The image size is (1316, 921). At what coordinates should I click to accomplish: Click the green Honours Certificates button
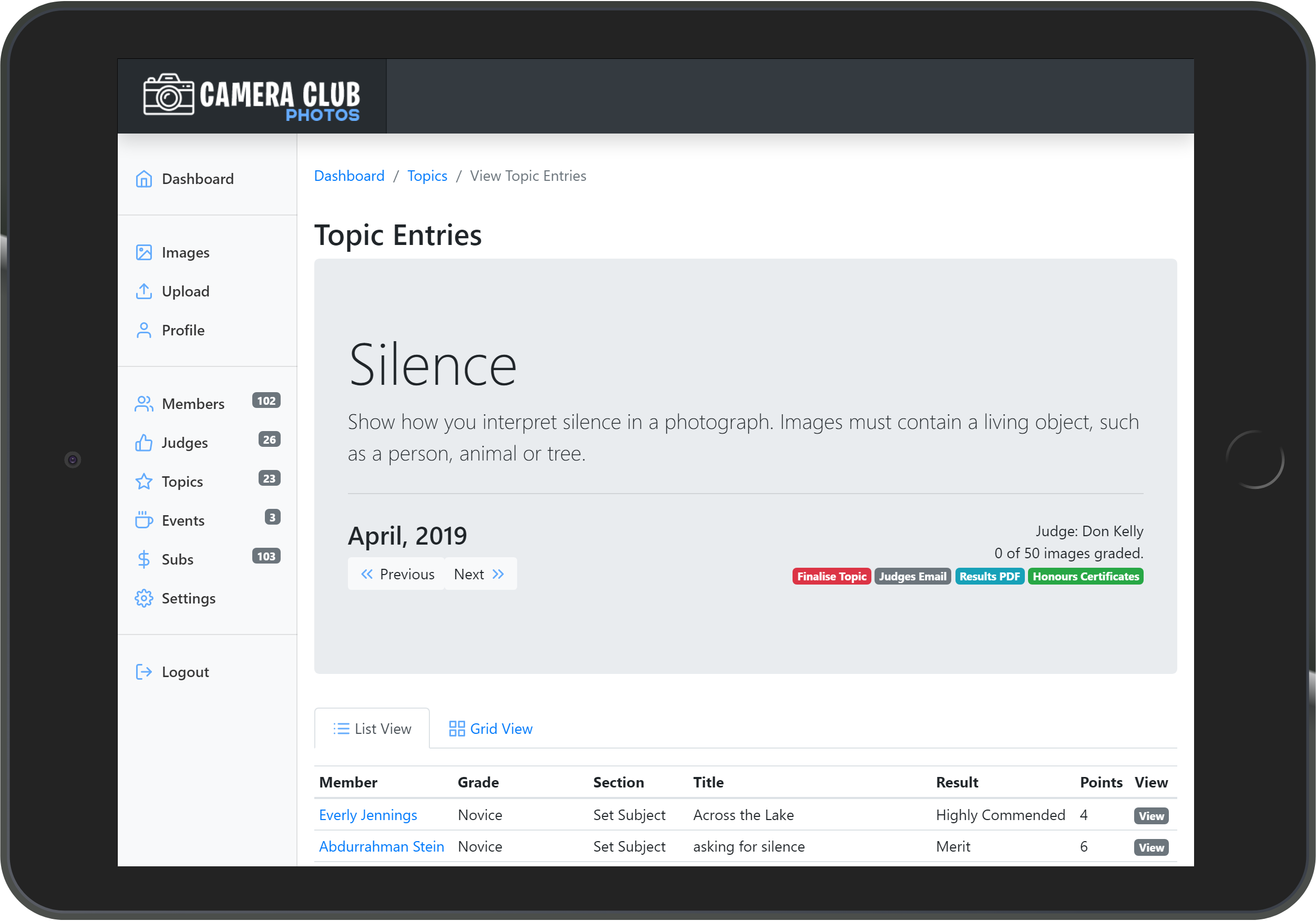click(x=1085, y=576)
